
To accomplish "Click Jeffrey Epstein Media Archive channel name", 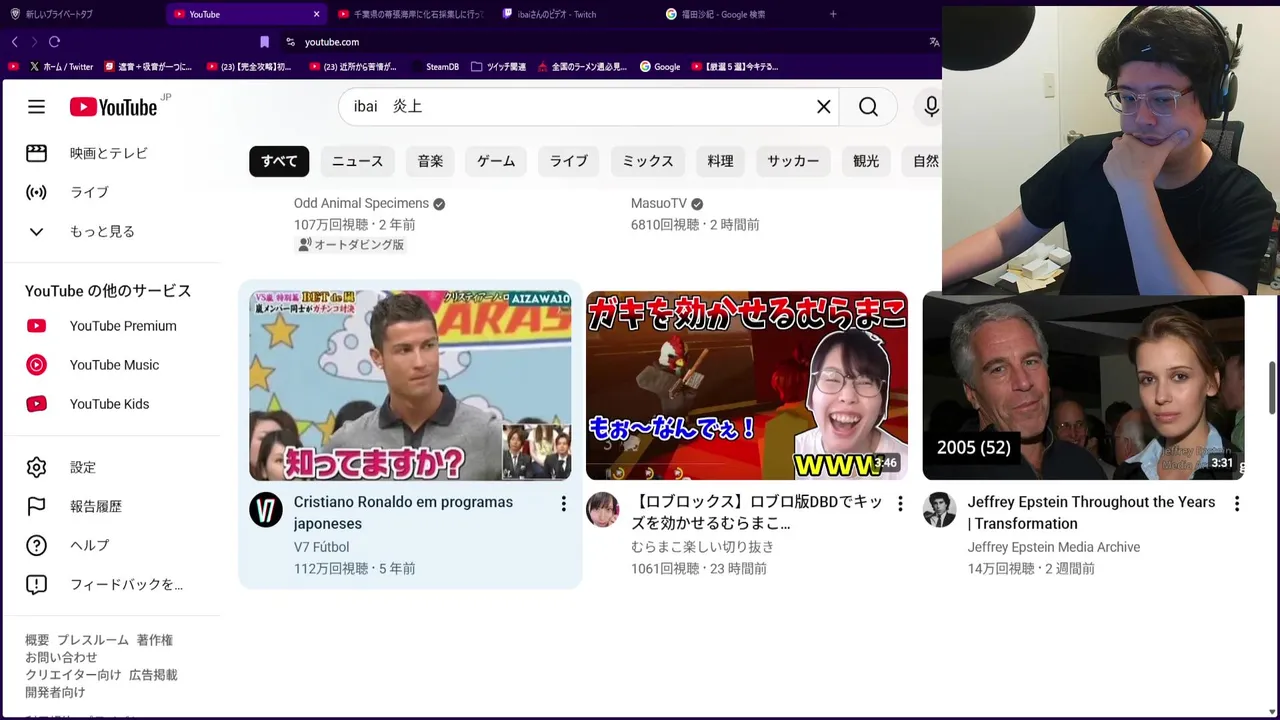I will pyautogui.click(x=1054, y=547).
